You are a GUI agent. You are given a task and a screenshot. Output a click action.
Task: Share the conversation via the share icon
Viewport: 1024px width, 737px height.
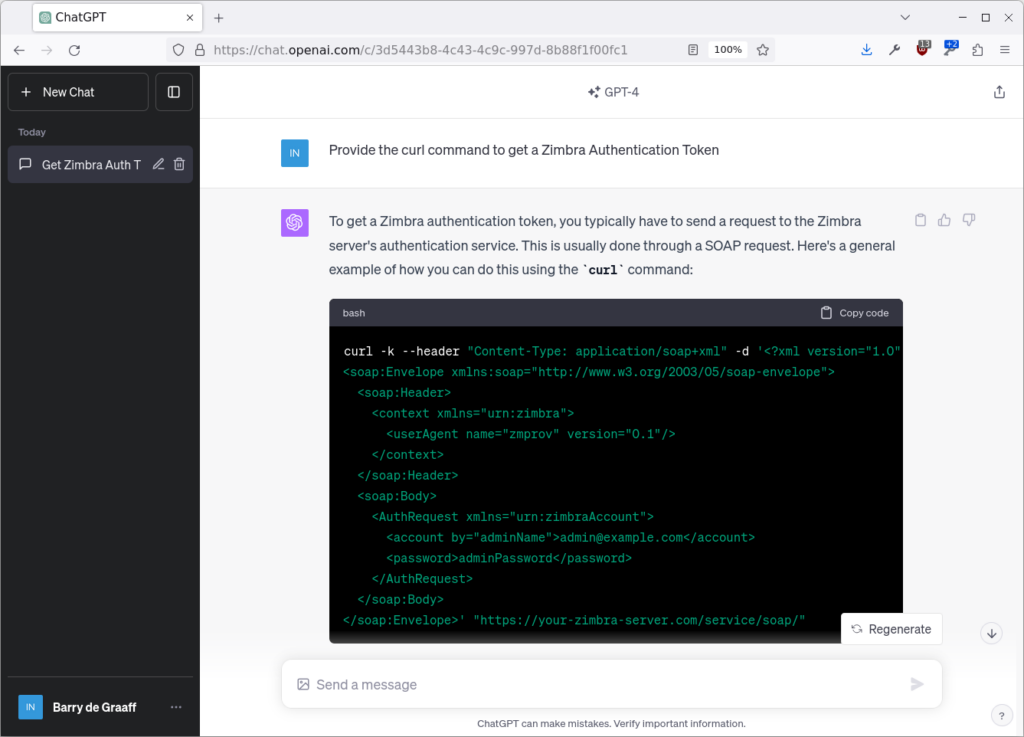click(x=999, y=91)
